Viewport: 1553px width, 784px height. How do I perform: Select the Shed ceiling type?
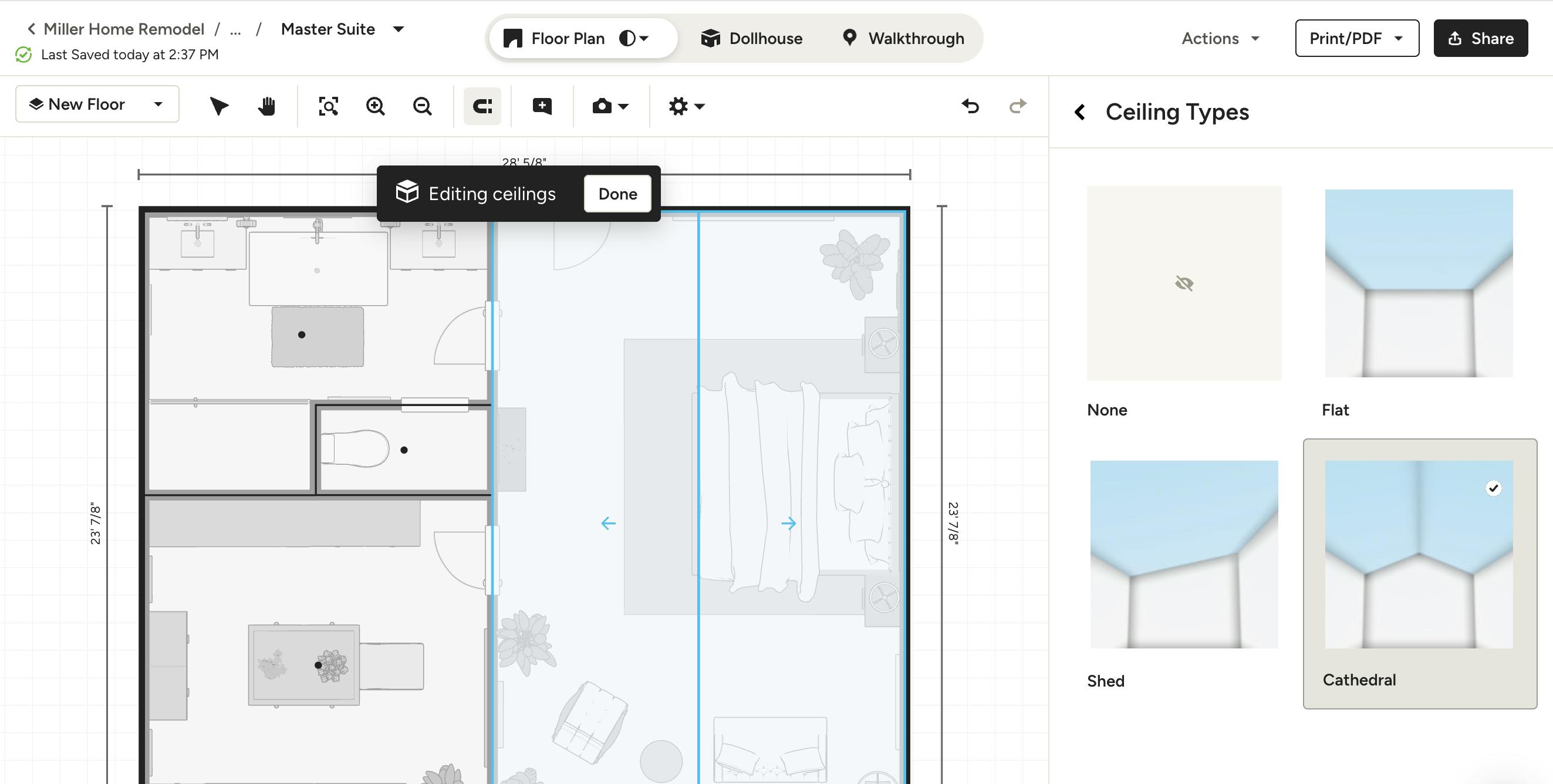coord(1184,575)
